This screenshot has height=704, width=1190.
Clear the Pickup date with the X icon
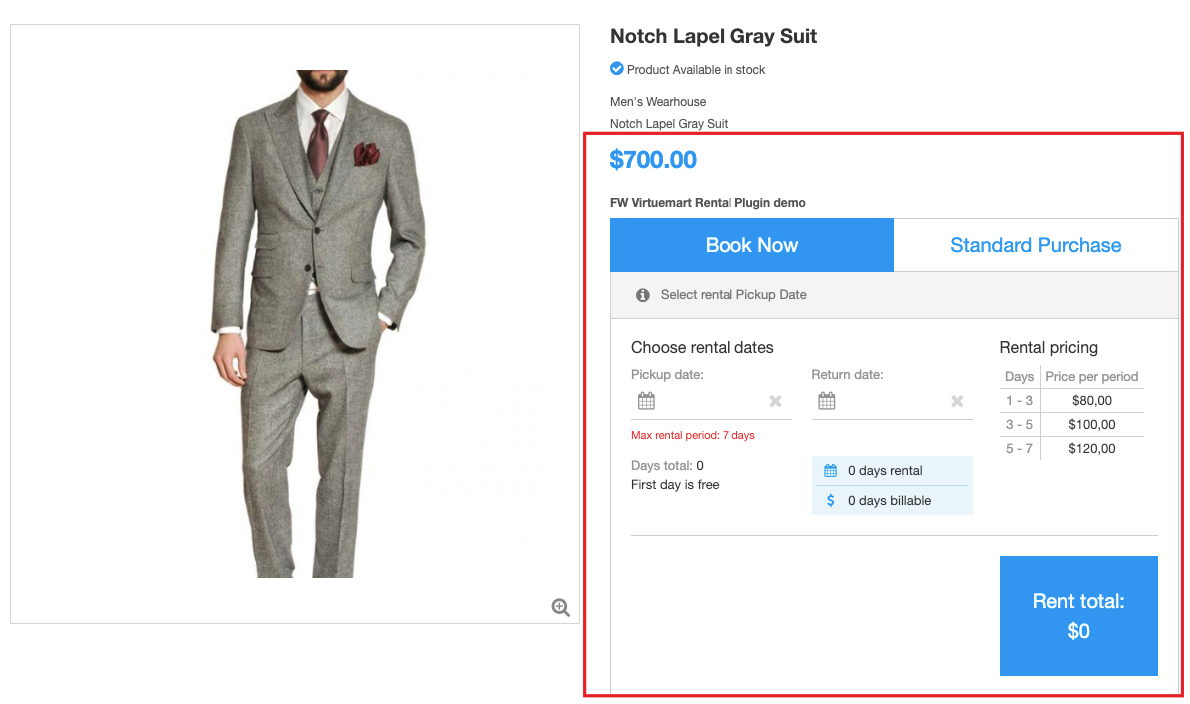[775, 401]
